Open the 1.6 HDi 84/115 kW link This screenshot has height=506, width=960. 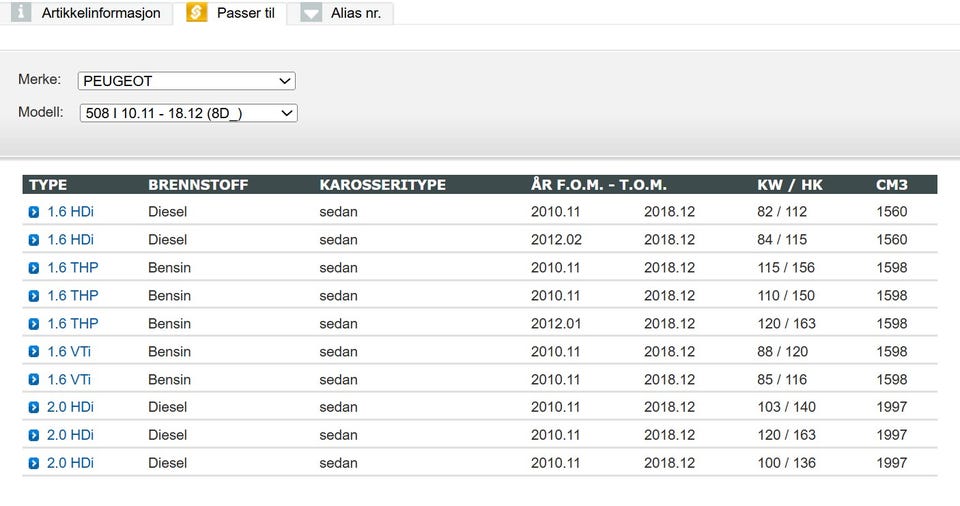click(x=70, y=240)
